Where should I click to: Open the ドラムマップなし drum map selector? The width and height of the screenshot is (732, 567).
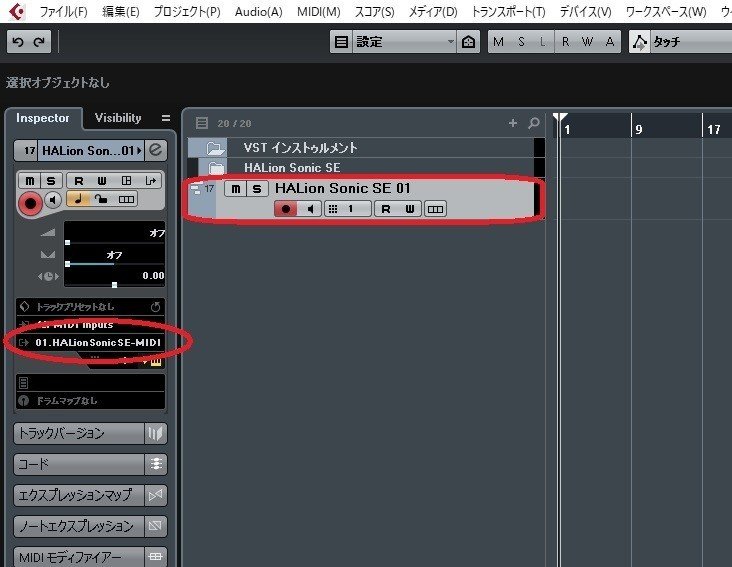[90, 401]
